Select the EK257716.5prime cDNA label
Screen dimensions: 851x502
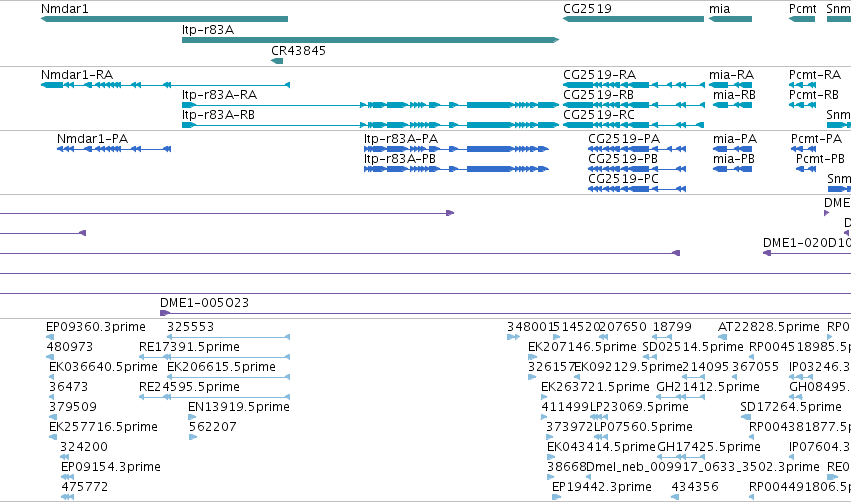click(103, 427)
